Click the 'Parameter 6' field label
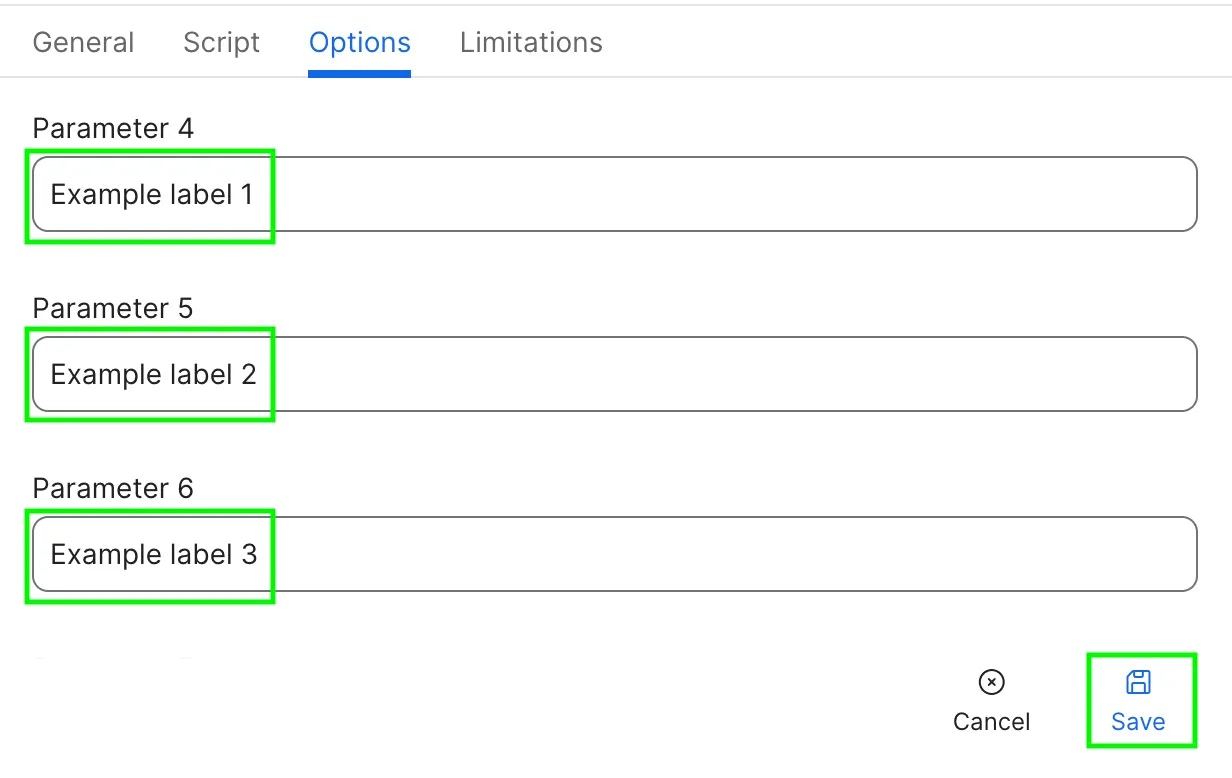The width and height of the screenshot is (1232, 778). (113, 488)
